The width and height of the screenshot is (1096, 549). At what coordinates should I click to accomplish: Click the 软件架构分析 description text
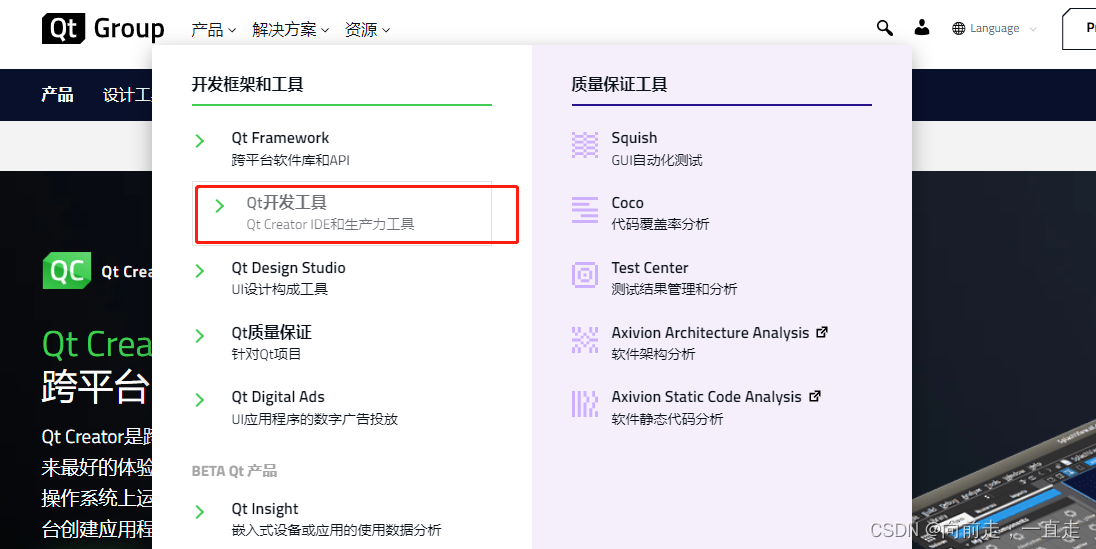pos(653,354)
